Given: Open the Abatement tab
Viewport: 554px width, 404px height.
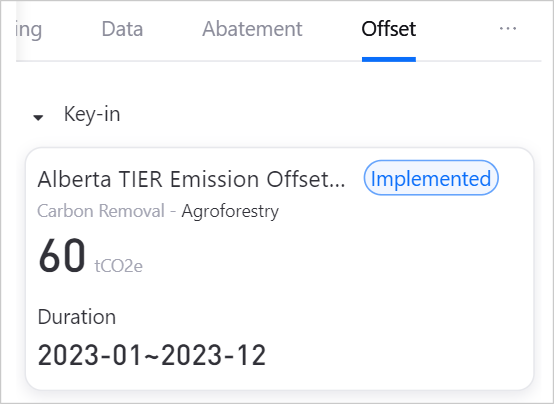Looking at the screenshot, I should [252, 29].
